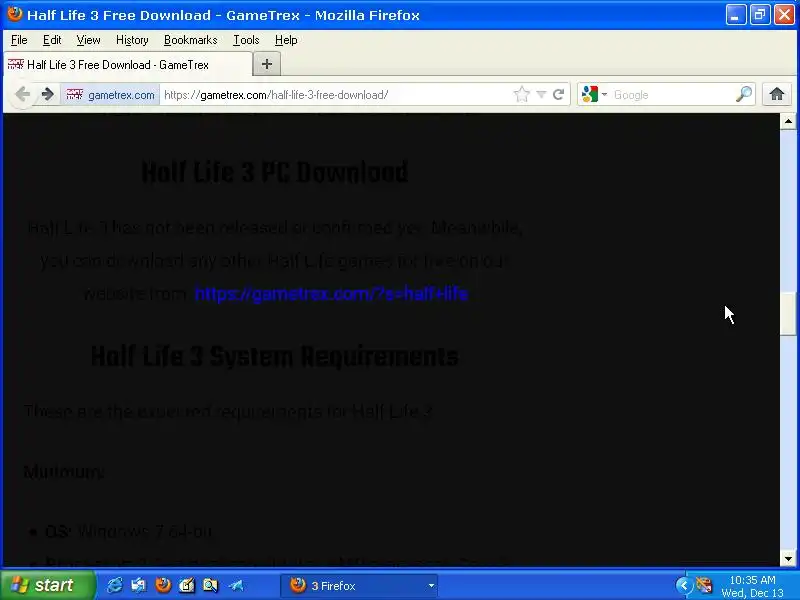The height and width of the screenshot is (600, 800).
Task: Open the File menu
Action: click(x=19, y=40)
